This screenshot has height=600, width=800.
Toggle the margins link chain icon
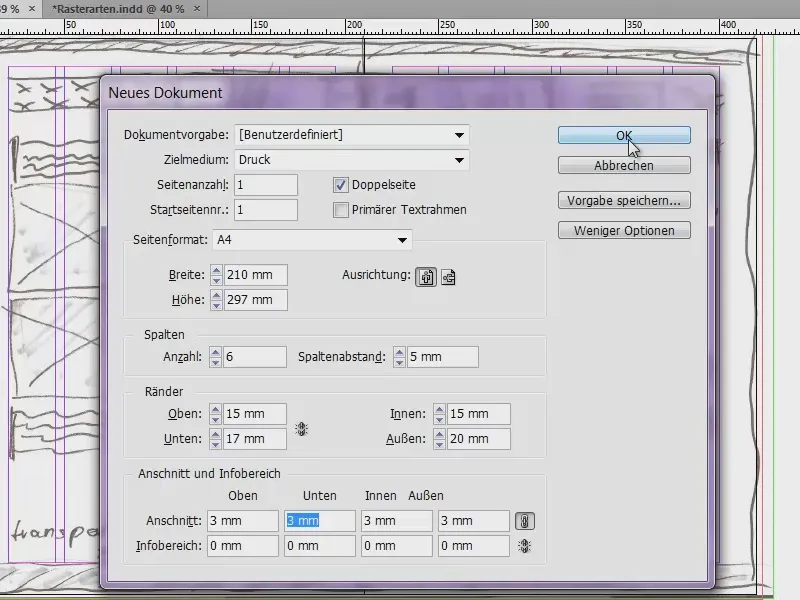coord(302,429)
